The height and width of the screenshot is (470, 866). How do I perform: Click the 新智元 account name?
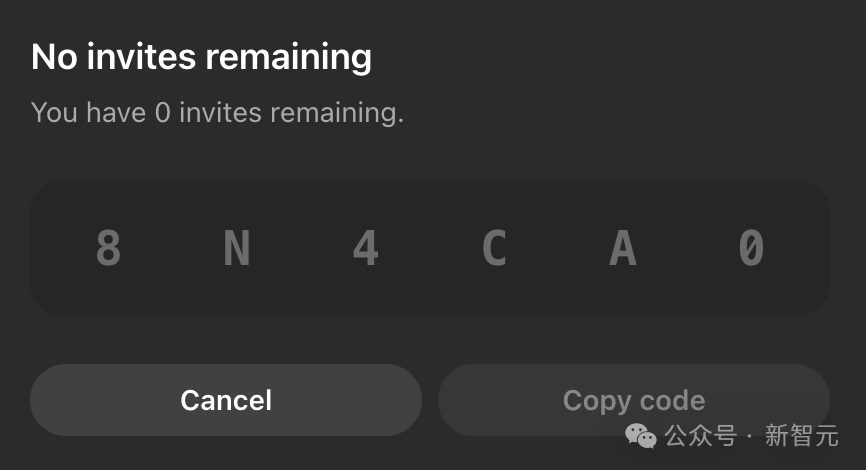pos(801,436)
